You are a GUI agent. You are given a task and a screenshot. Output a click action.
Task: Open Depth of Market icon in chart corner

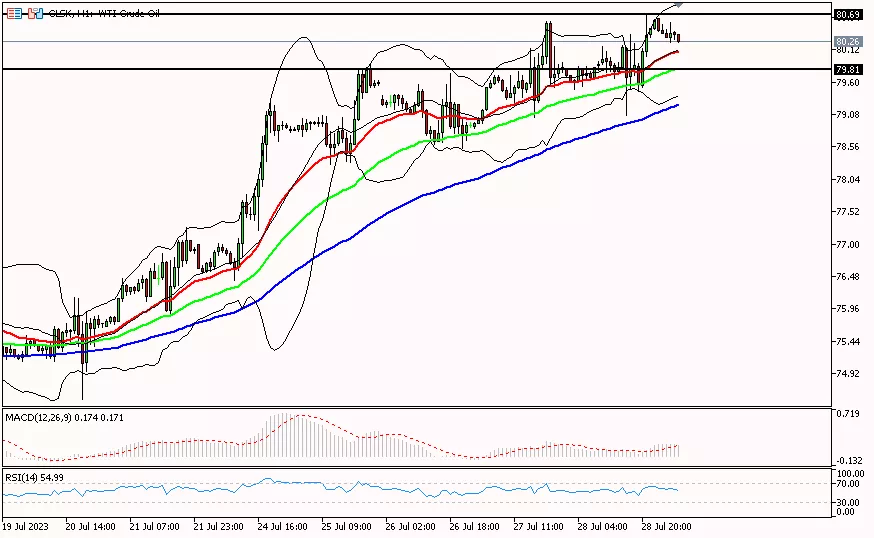(x=14, y=13)
